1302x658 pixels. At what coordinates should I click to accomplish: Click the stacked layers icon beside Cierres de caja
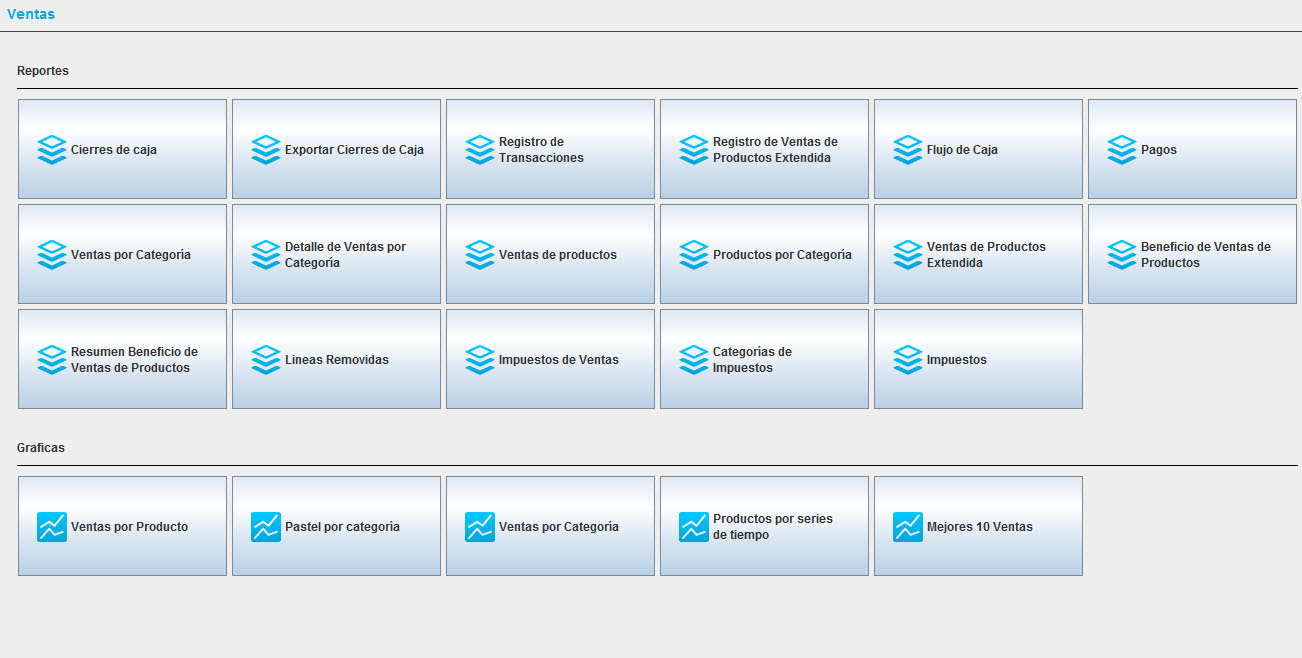tap(51, 150)
